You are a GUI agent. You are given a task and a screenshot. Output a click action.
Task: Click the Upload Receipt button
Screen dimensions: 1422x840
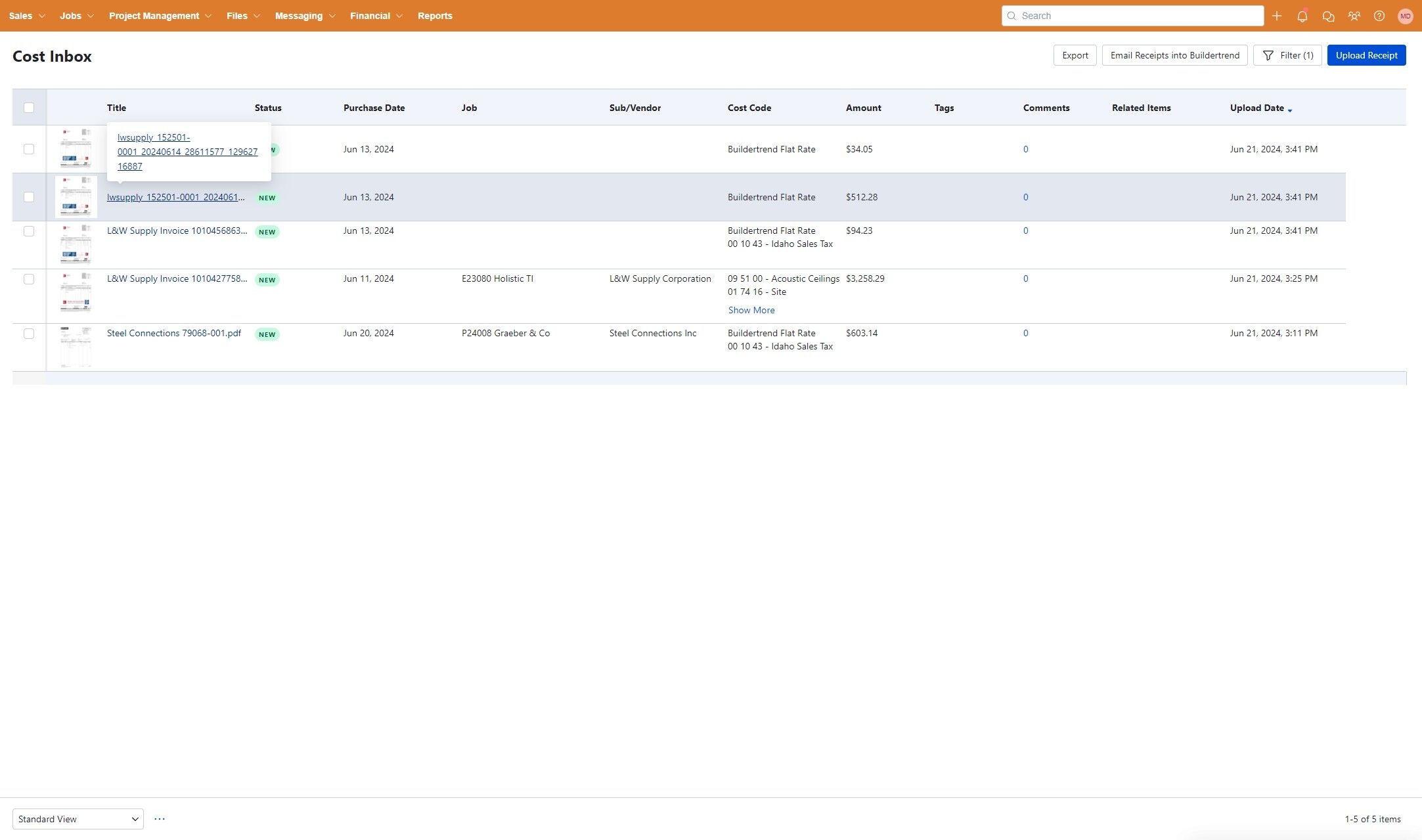click(1366, 55)
